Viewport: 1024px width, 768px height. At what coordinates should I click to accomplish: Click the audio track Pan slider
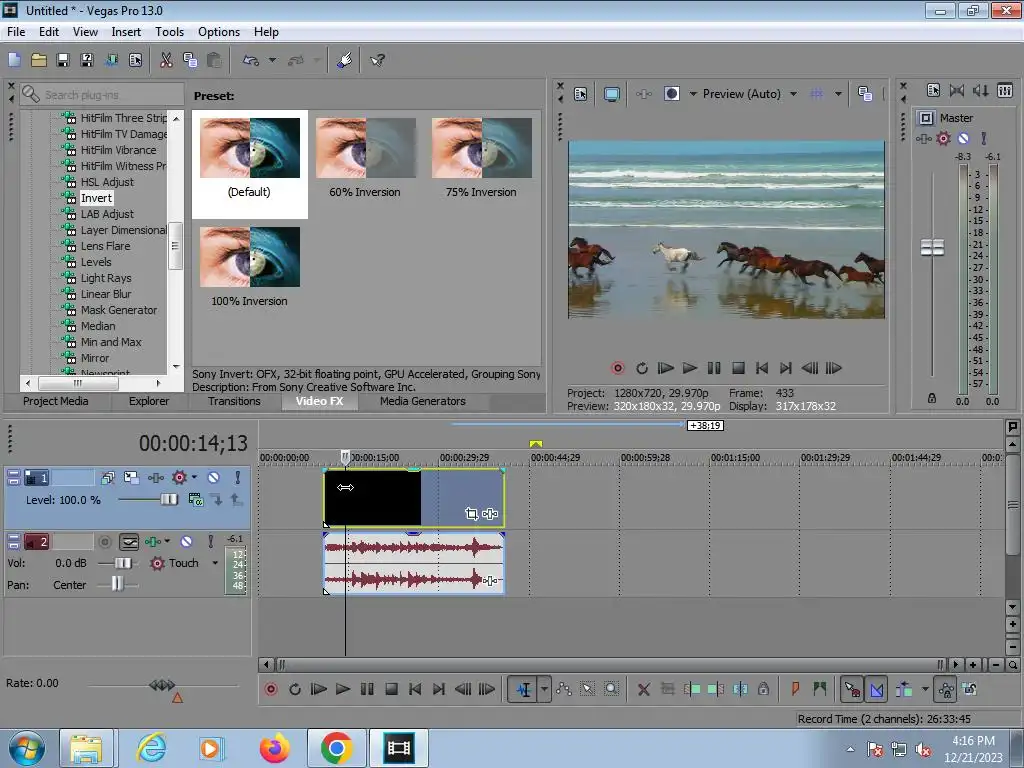pyautogui.click(x=118, y=584)
